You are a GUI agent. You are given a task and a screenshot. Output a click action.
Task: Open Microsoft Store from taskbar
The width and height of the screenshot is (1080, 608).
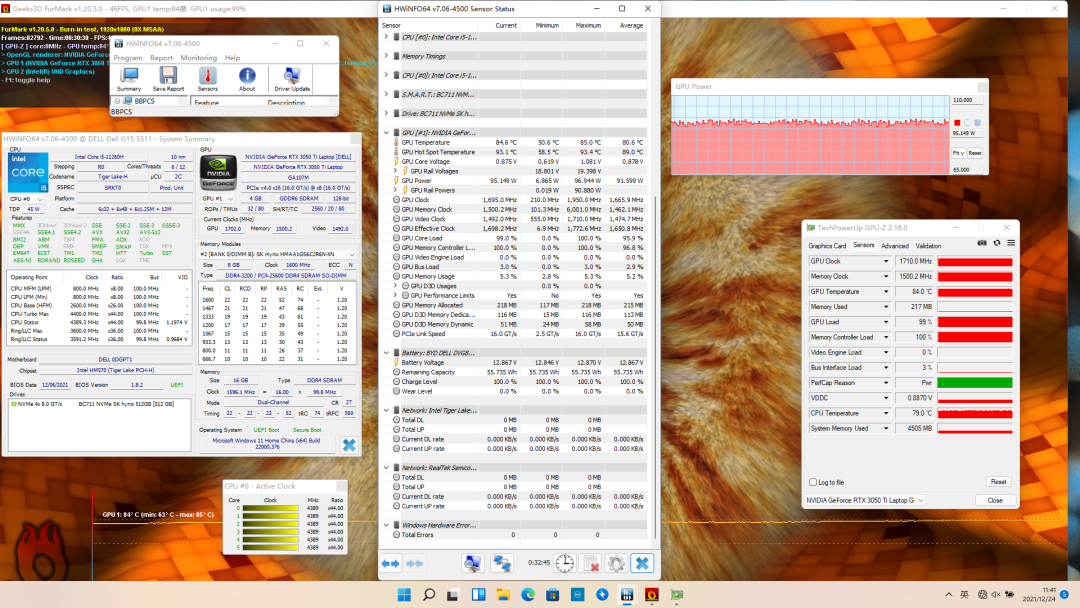coord(552,594)
